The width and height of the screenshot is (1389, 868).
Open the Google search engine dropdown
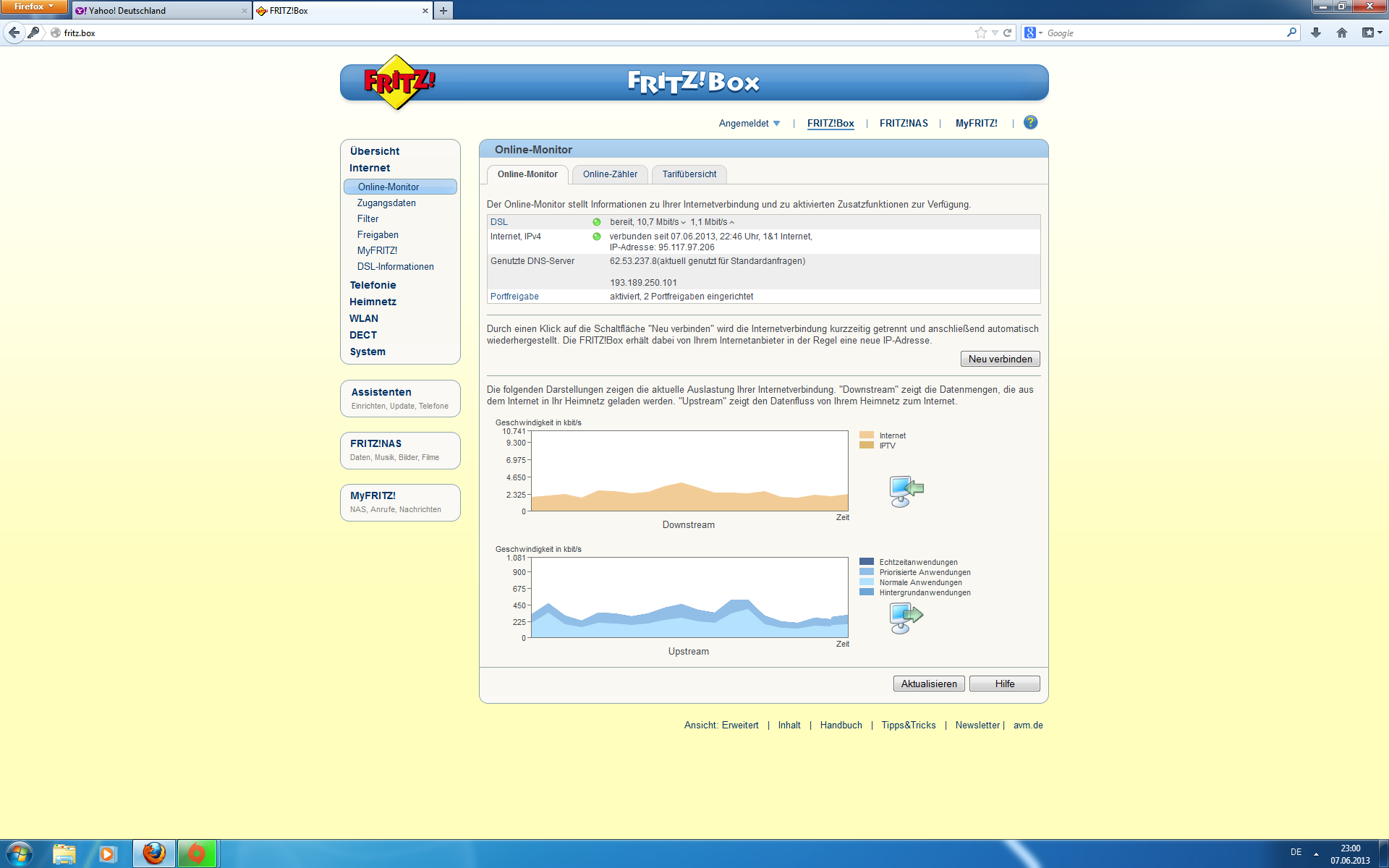1033,33
